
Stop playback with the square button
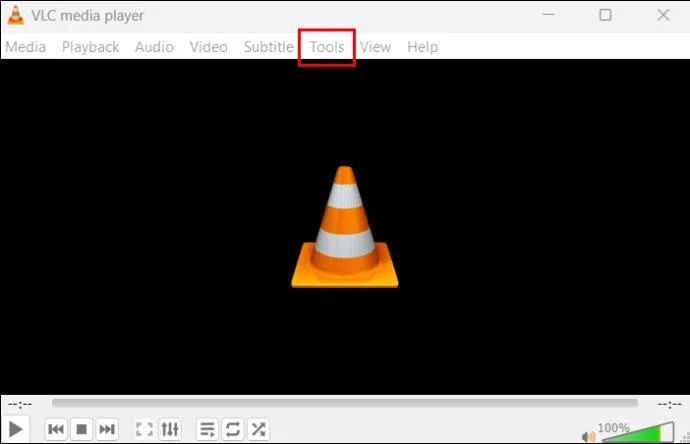tap(81, 429)
